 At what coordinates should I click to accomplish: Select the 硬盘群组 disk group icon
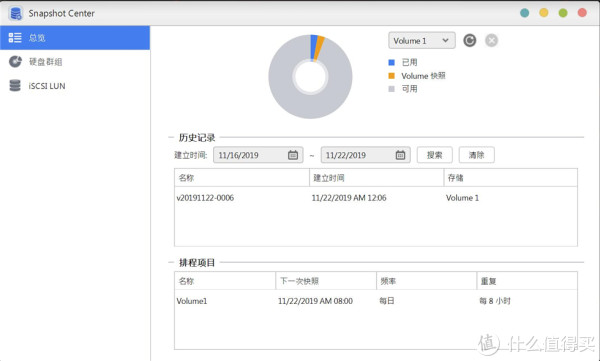pyautogui.click(x=15, y=62)
